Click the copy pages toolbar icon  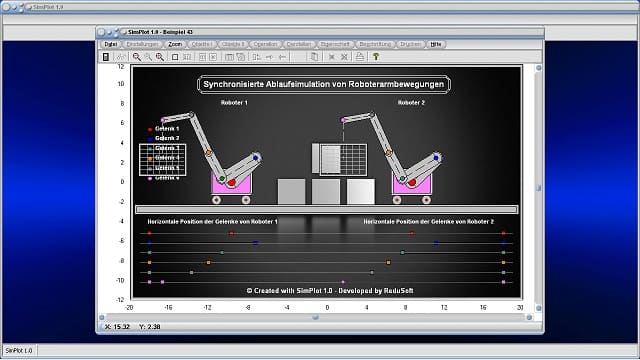pos(314,57)
